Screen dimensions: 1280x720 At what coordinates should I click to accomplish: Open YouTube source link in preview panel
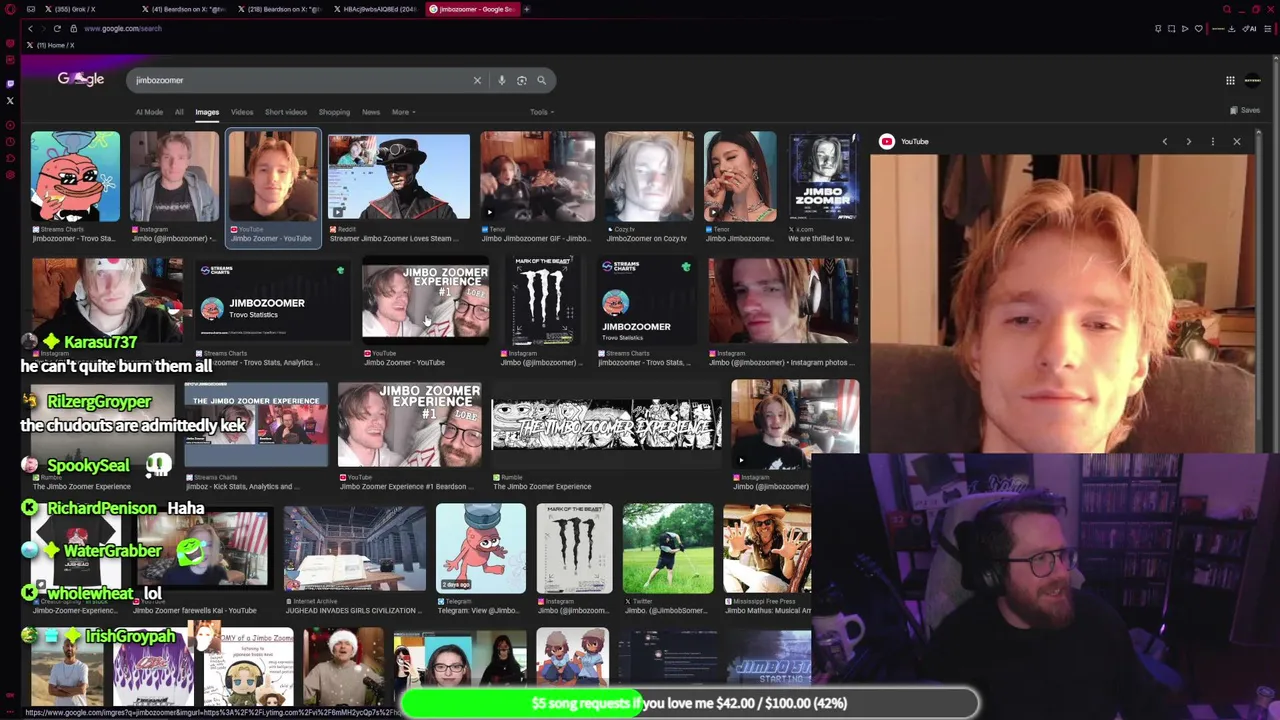pos(905,142)
